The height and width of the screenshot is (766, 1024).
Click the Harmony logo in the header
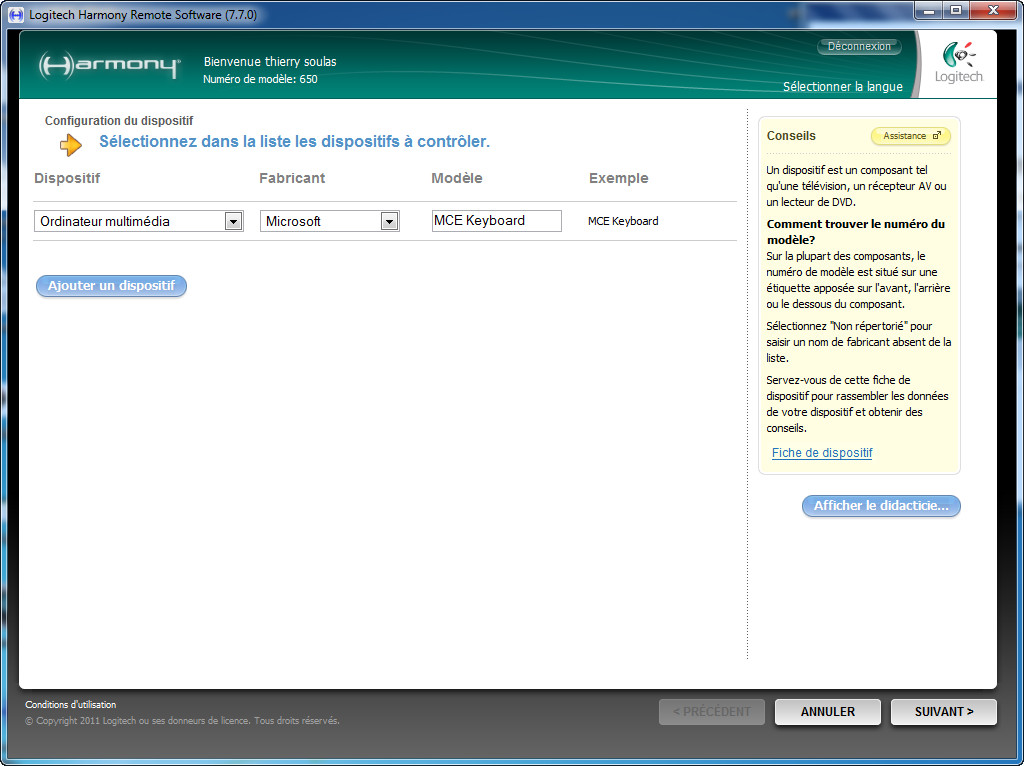110,66
